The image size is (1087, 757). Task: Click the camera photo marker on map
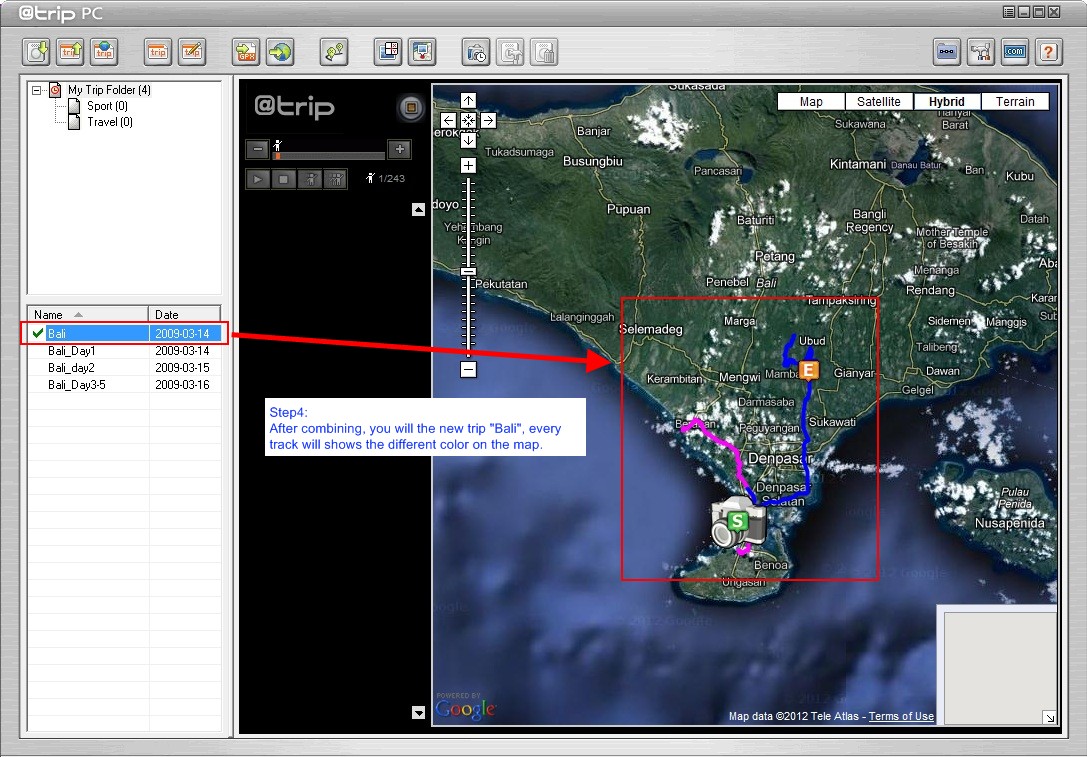pos(738,523)
